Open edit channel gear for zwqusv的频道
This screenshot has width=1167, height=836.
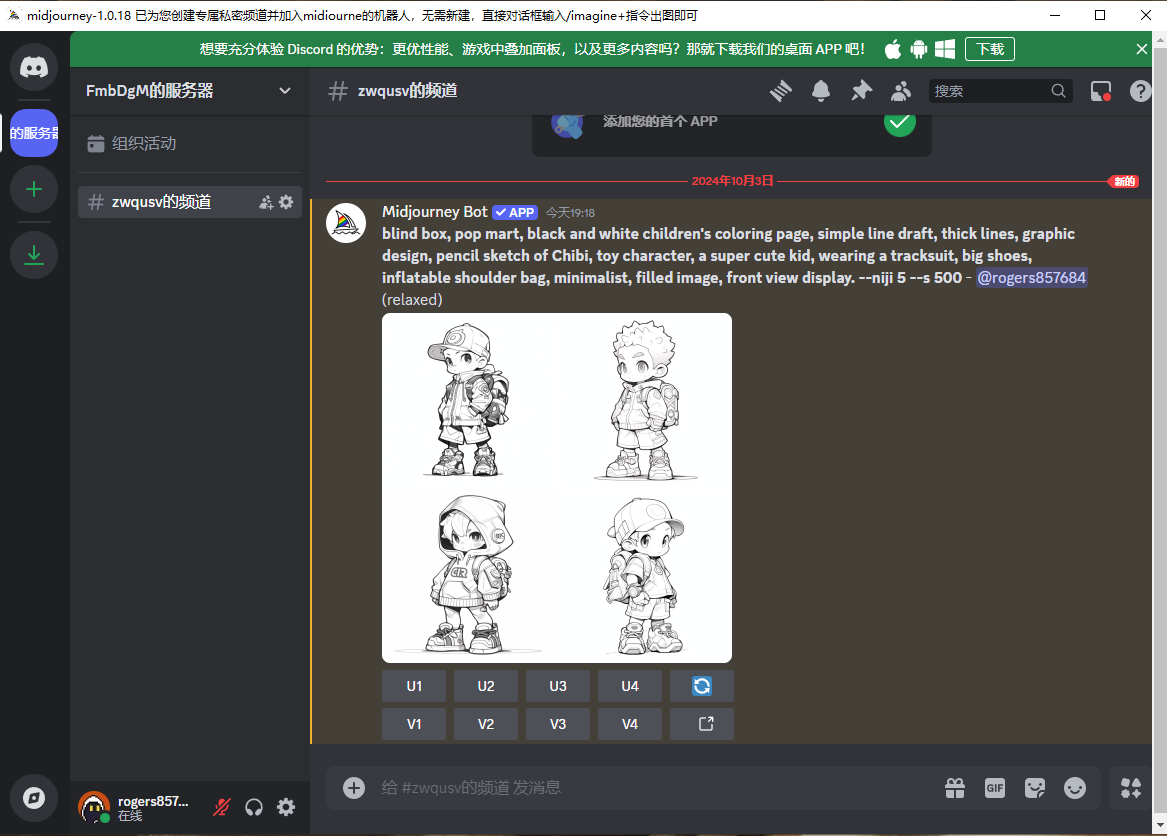click(x=286, y=202)
